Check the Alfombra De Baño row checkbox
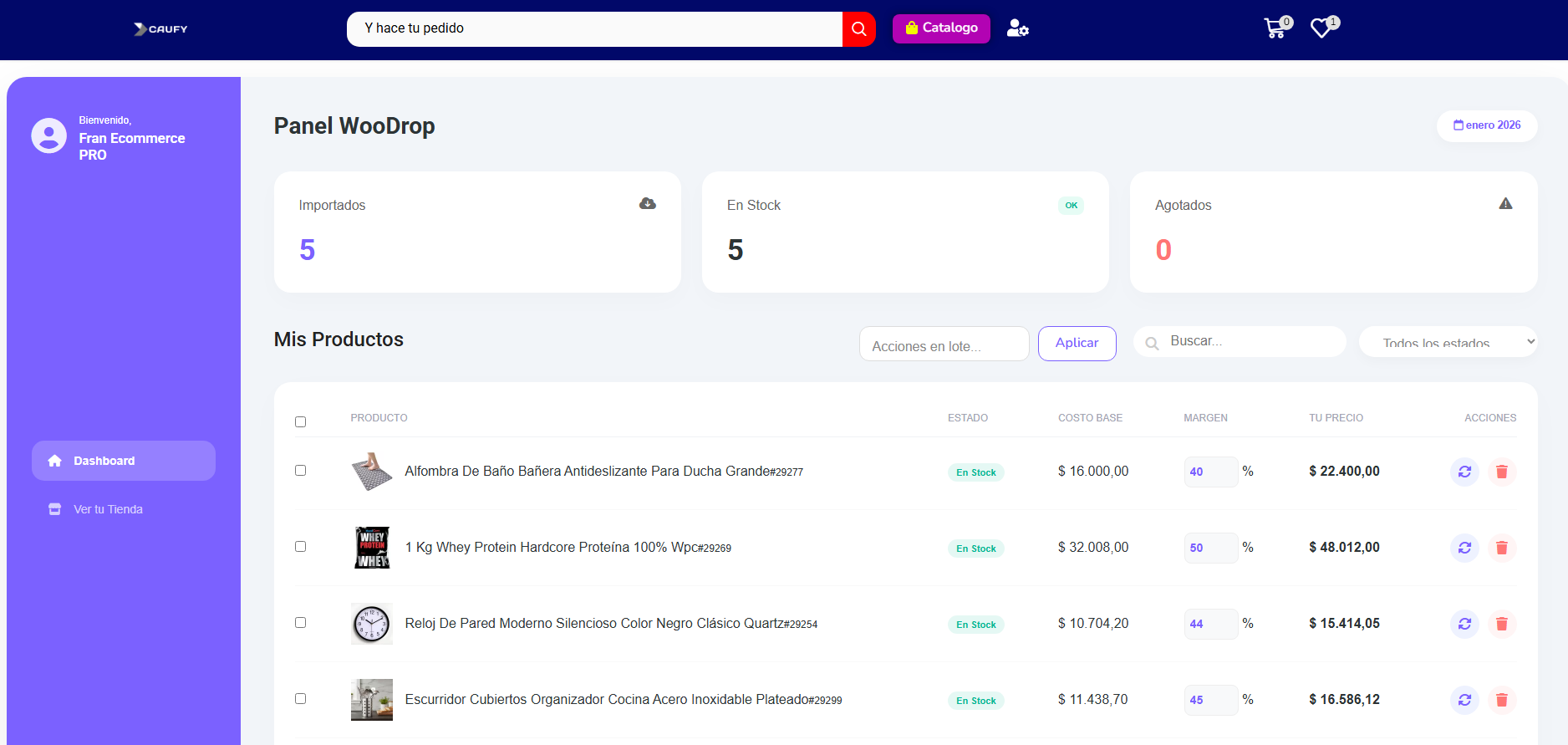The width and height of the screenshot is (1568, 745). (300, 470)
